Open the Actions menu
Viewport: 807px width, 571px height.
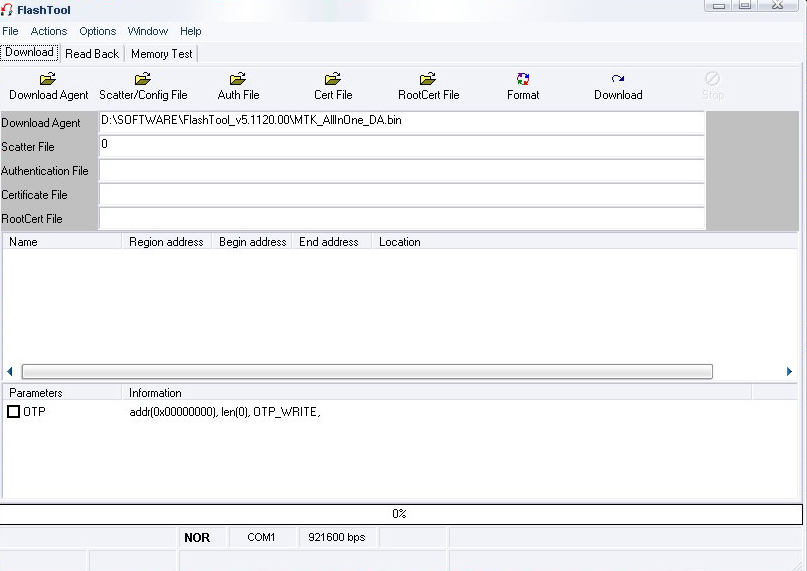pyautogui.click(x=49, y=31)
